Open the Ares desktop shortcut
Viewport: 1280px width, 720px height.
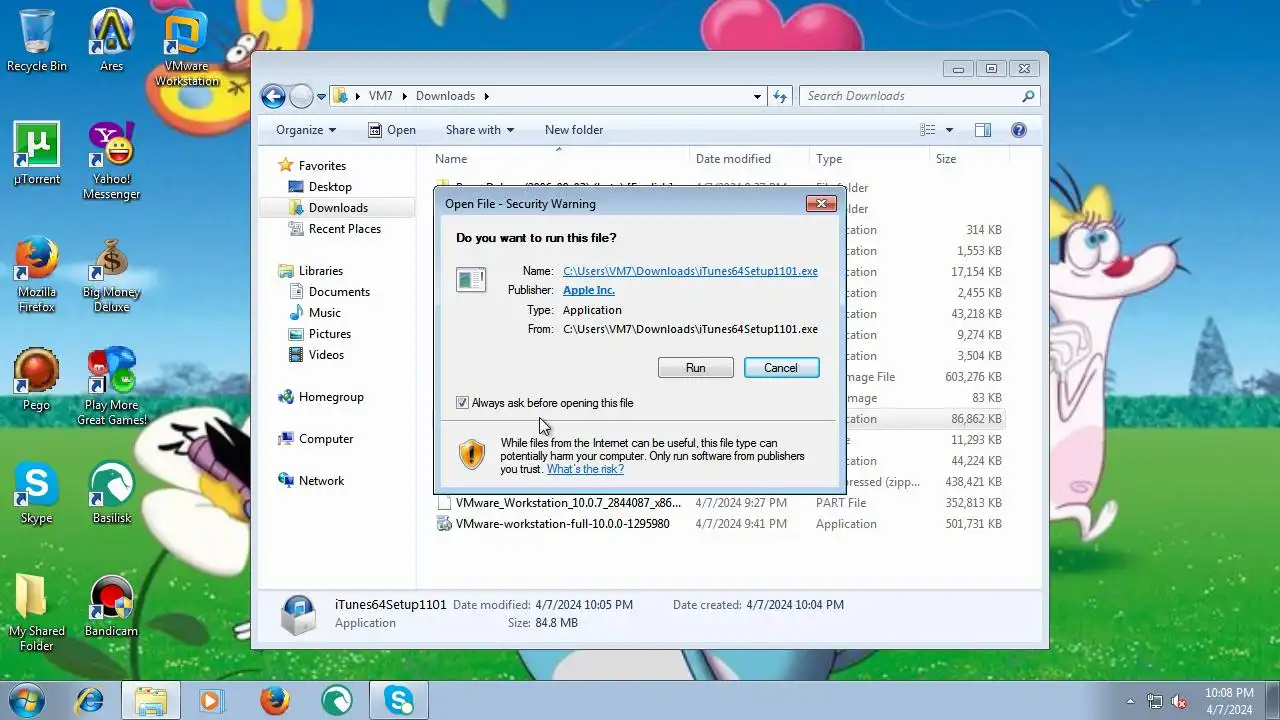(111, 40)
